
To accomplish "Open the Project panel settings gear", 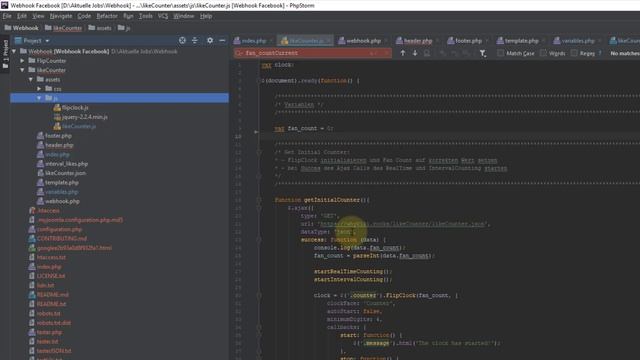I will (x=210, y=40).
